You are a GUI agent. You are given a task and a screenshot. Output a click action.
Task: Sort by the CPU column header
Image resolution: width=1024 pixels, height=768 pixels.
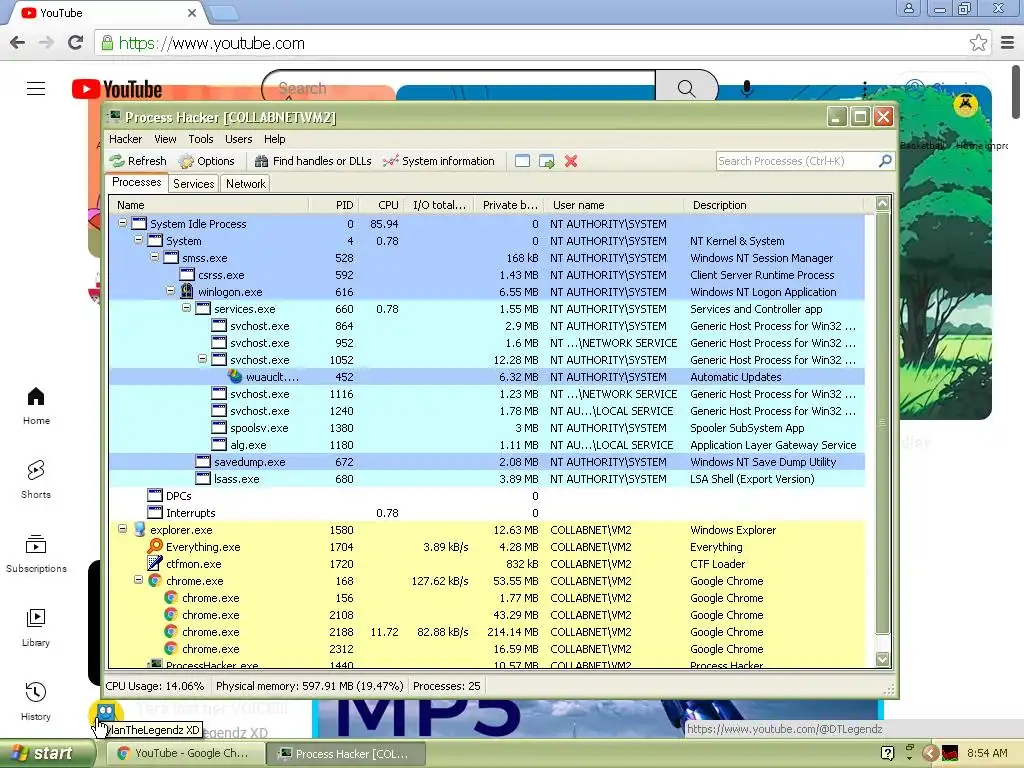point(381,205)
